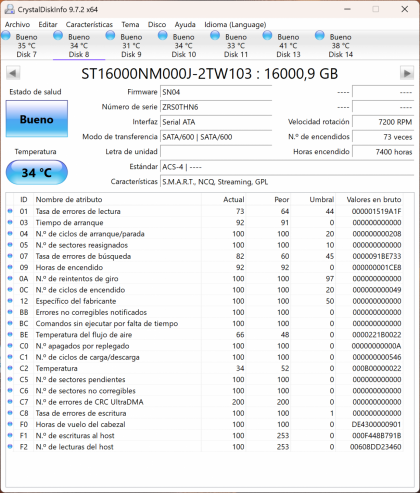Go to previous disk with left arrow

click(x=13, y=73)
